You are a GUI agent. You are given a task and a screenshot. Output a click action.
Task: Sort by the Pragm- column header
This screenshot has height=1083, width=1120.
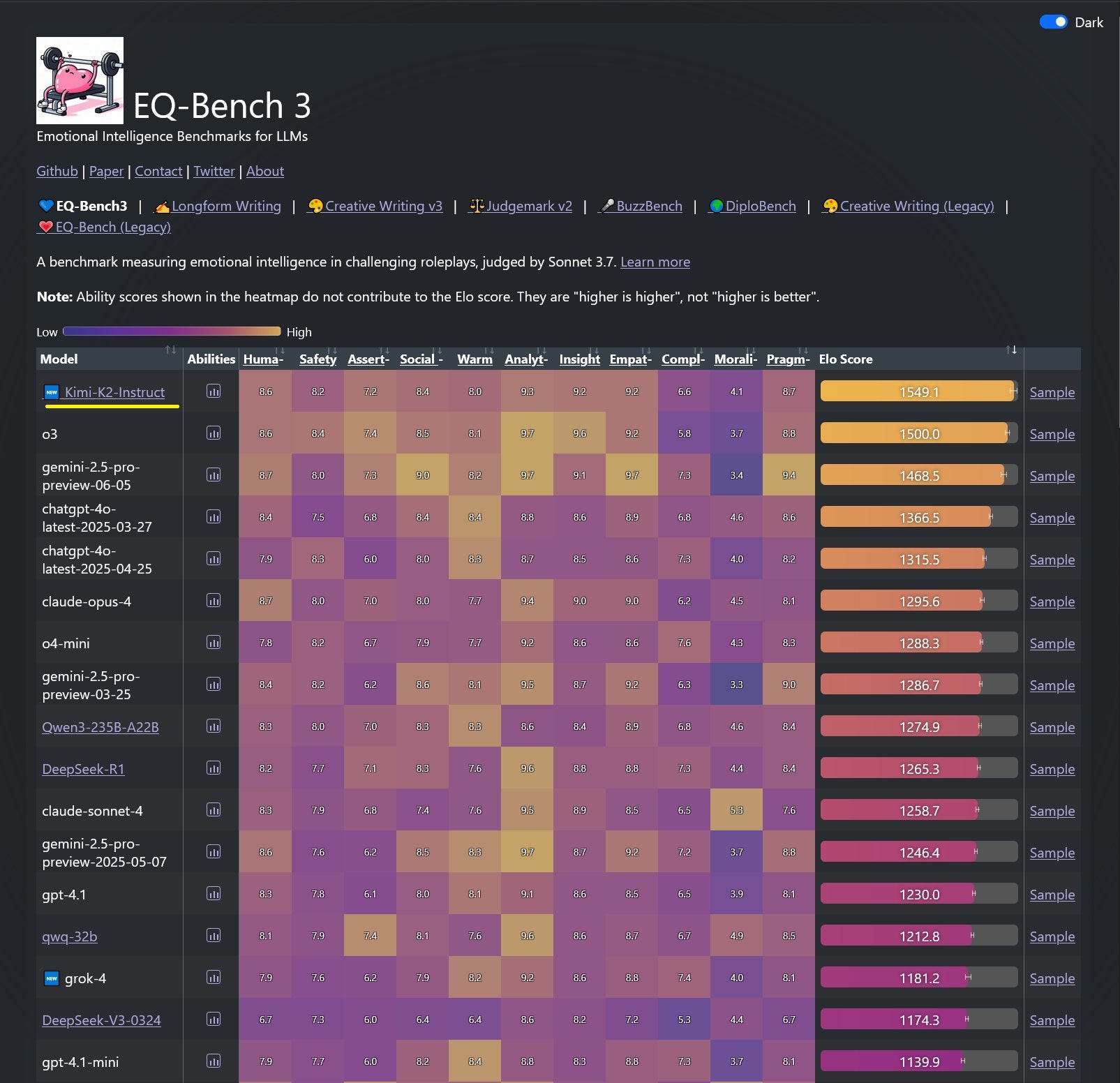788,359
